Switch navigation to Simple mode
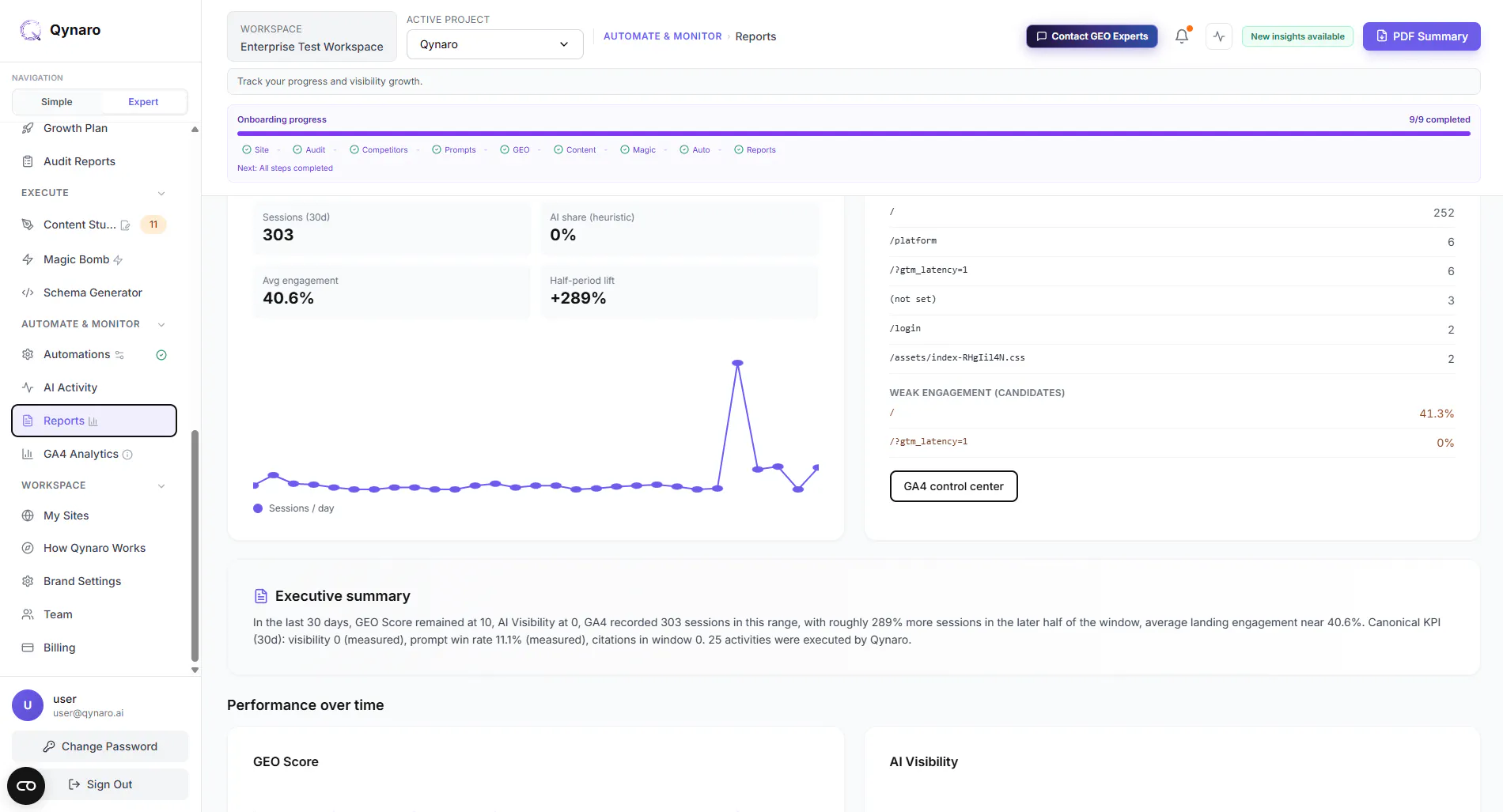The height and width of the screenshot is (812, 1503). point(57,102)
